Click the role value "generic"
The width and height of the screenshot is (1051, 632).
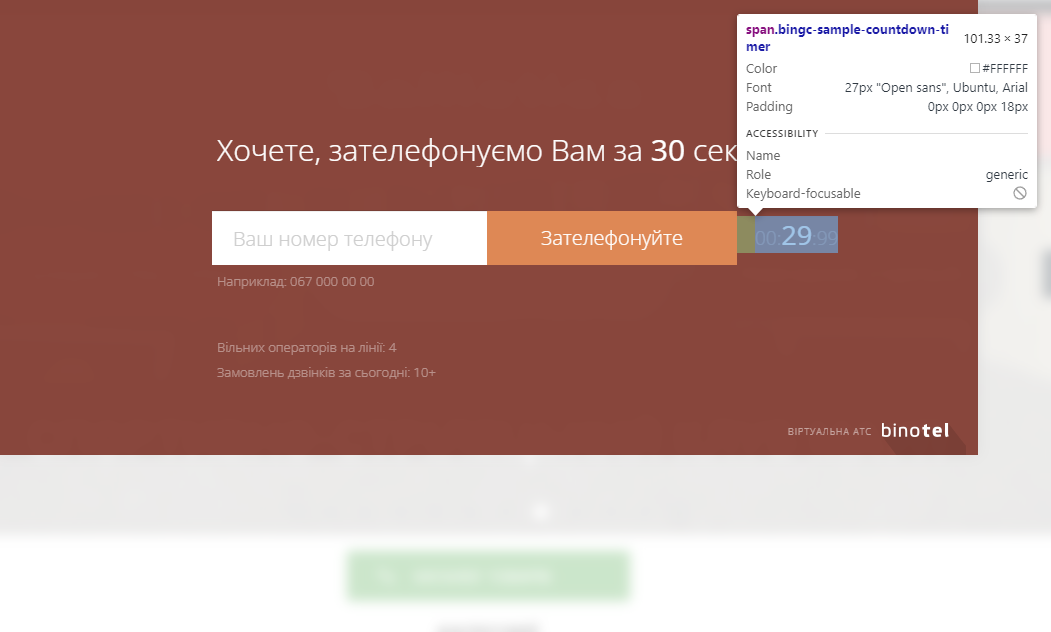(1006, 175)
